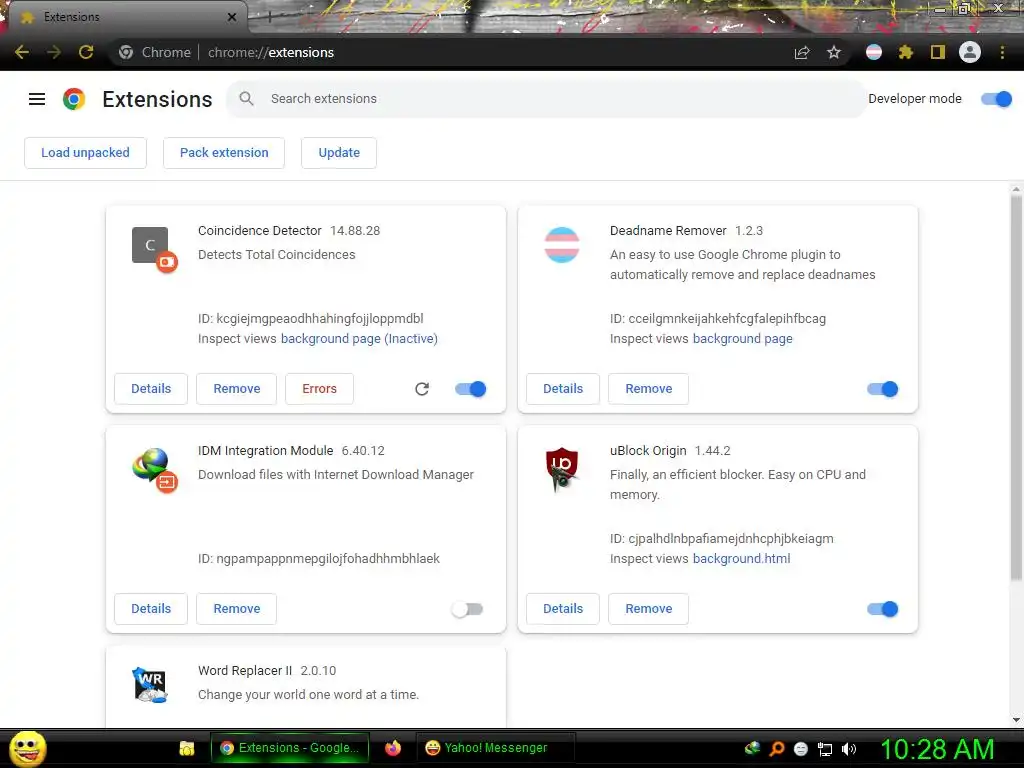Click the Pack extension button
Image resolution: width=1024 pixels, height=768 pixels.
pyautogui.click(x=224, y=153)
